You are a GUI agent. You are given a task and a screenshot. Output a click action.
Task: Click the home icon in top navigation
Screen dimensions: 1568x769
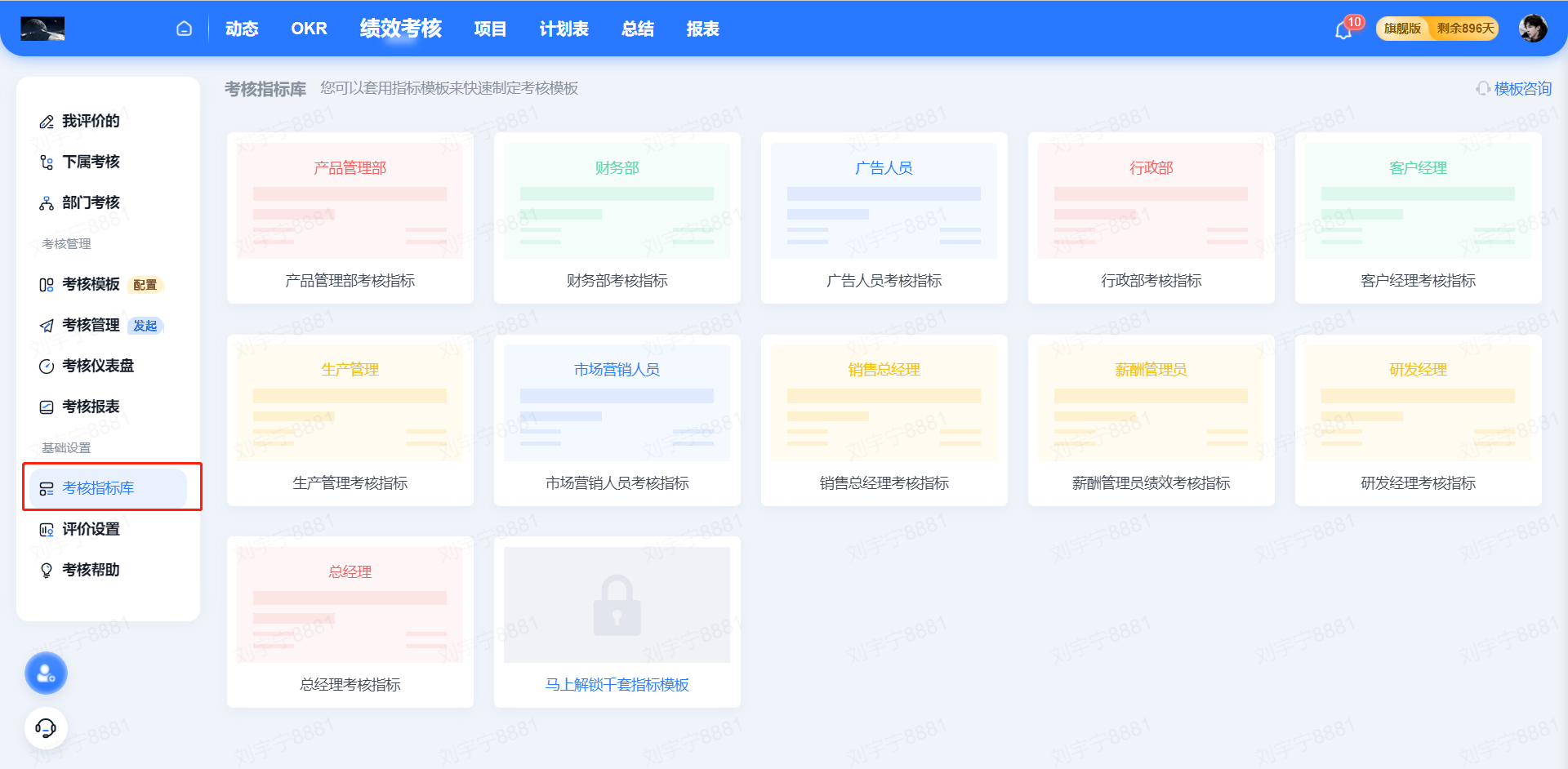click(x=184, y=29)
